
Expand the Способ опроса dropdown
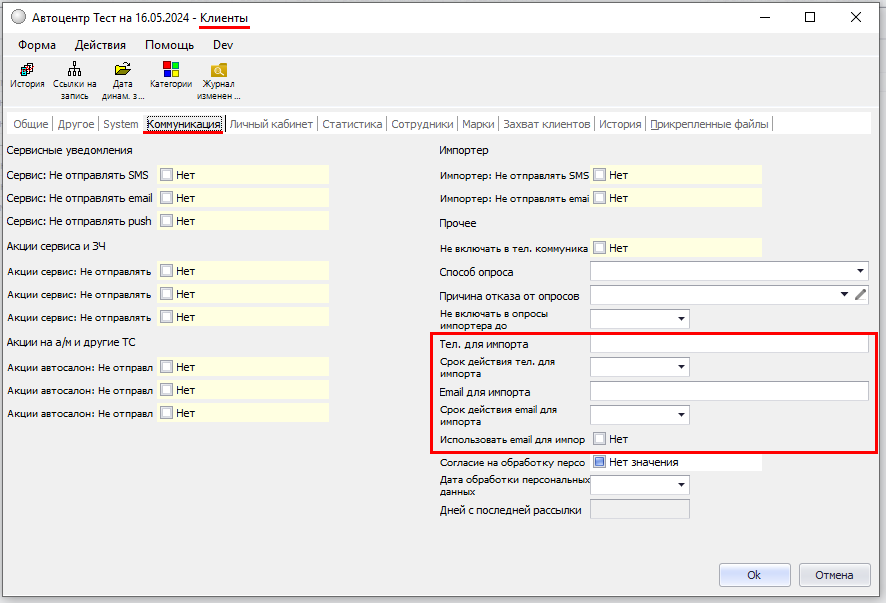(x=861, y=271)
